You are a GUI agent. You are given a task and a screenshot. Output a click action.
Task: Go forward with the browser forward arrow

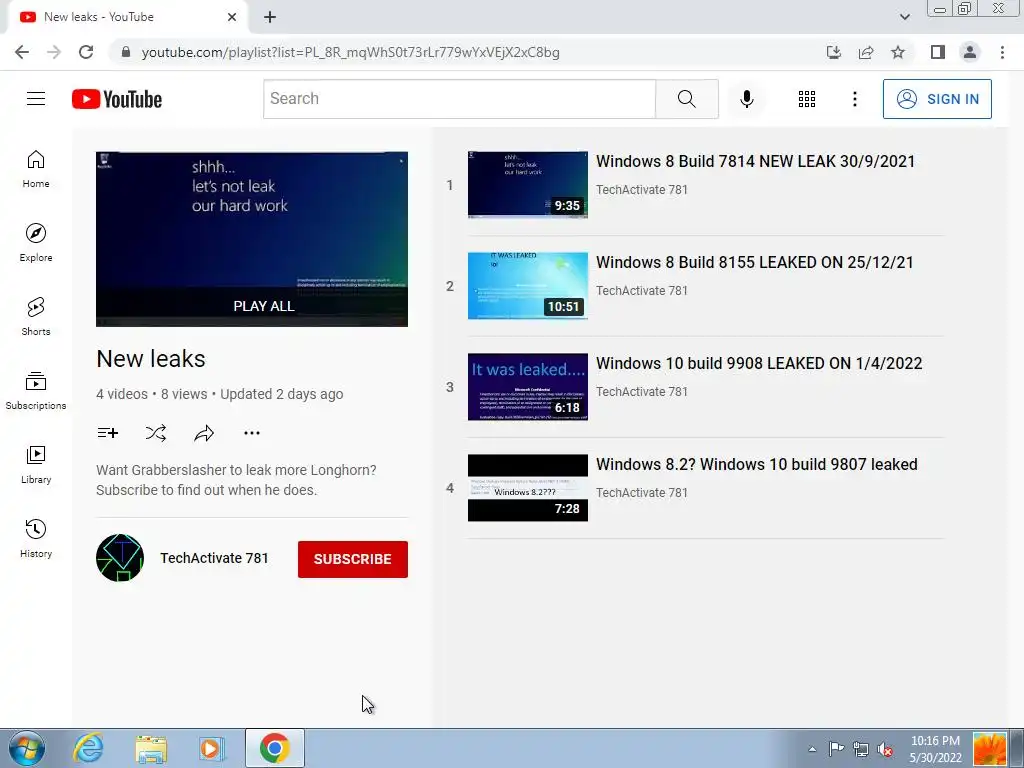[54, 52]
